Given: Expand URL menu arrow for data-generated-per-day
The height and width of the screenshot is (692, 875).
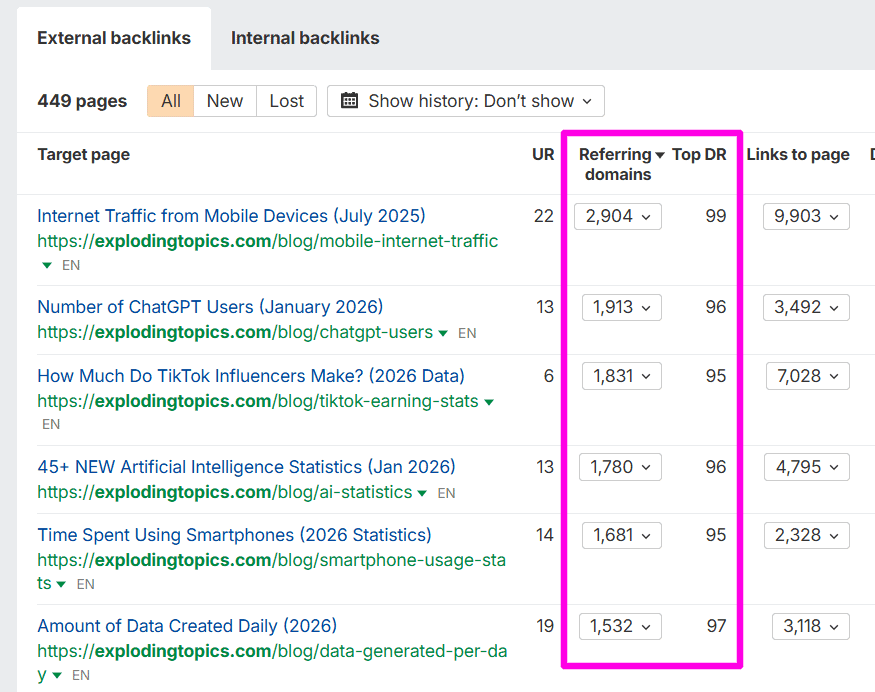Looking at the screenshot, I should click(57, 675).
